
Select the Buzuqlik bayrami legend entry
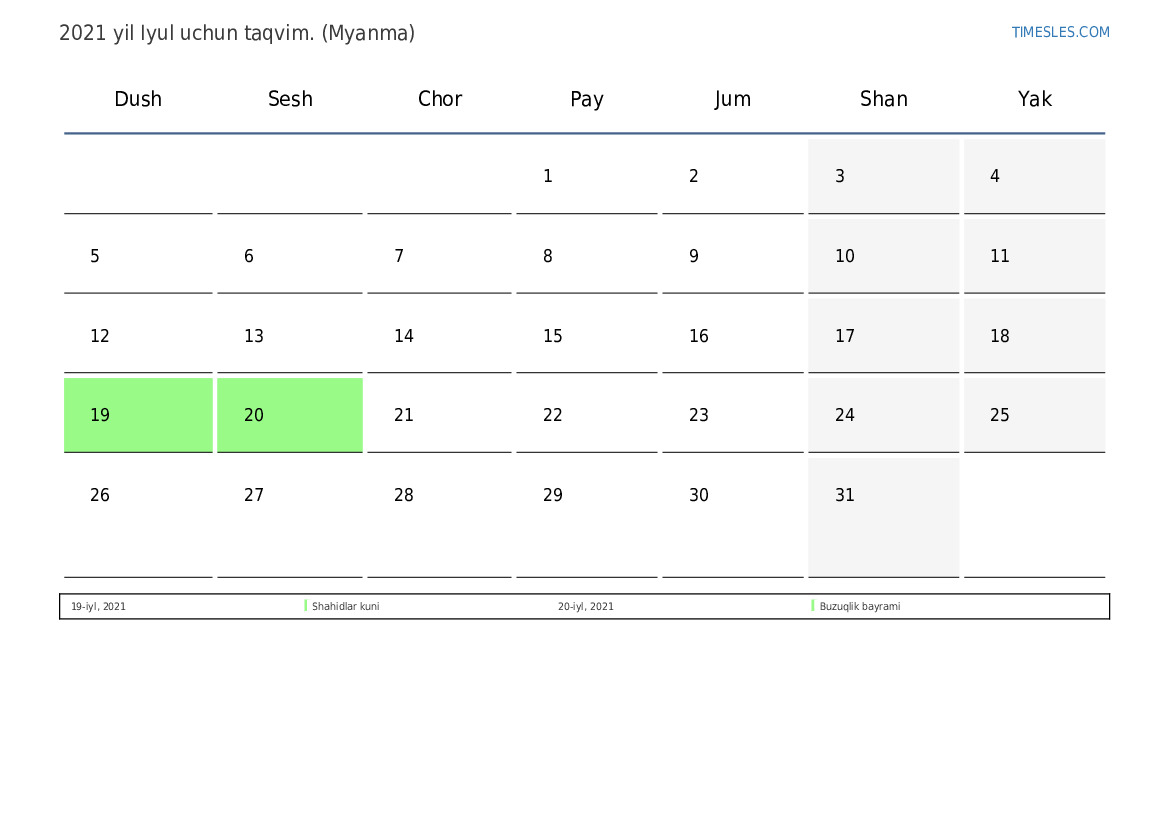tap(860, 607)
